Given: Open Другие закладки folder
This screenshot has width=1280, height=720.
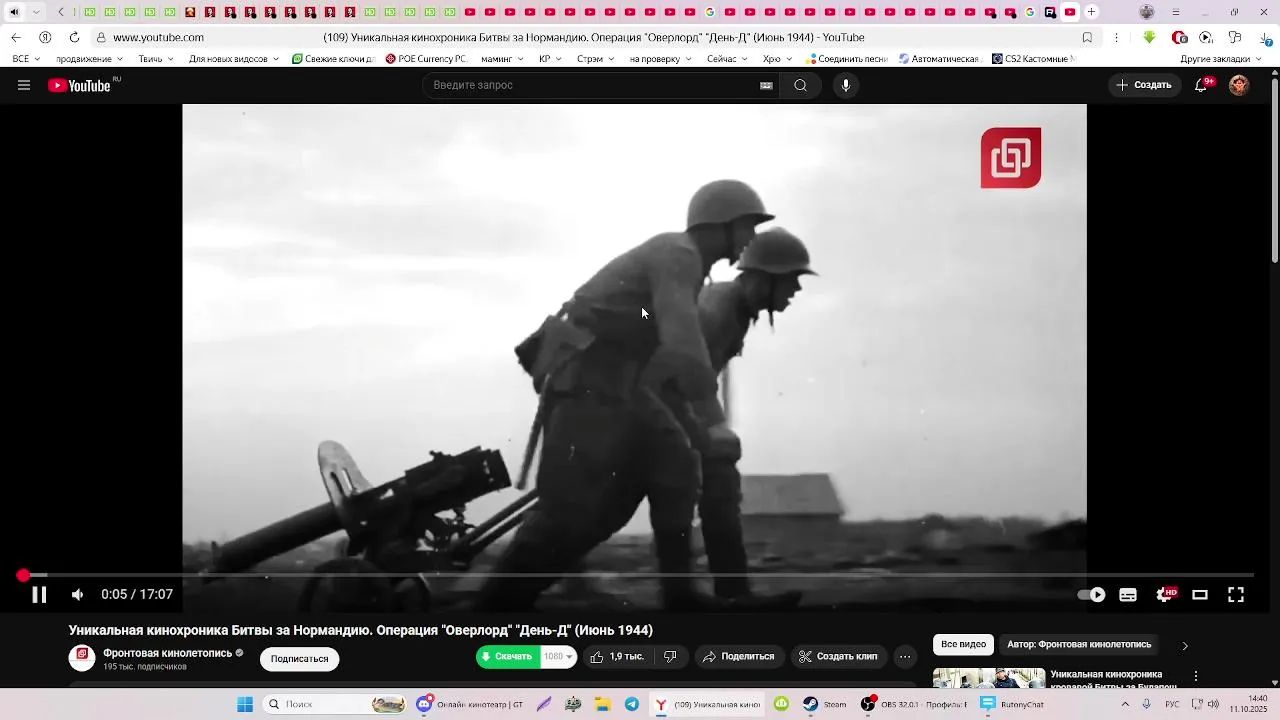Looking at the screenshot, I should (x=1221, y=59).
